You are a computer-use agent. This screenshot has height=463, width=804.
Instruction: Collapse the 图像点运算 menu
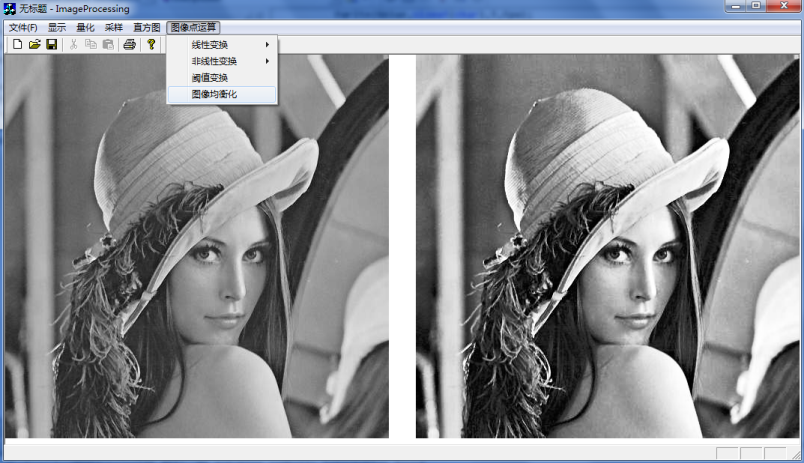point(193,28)
